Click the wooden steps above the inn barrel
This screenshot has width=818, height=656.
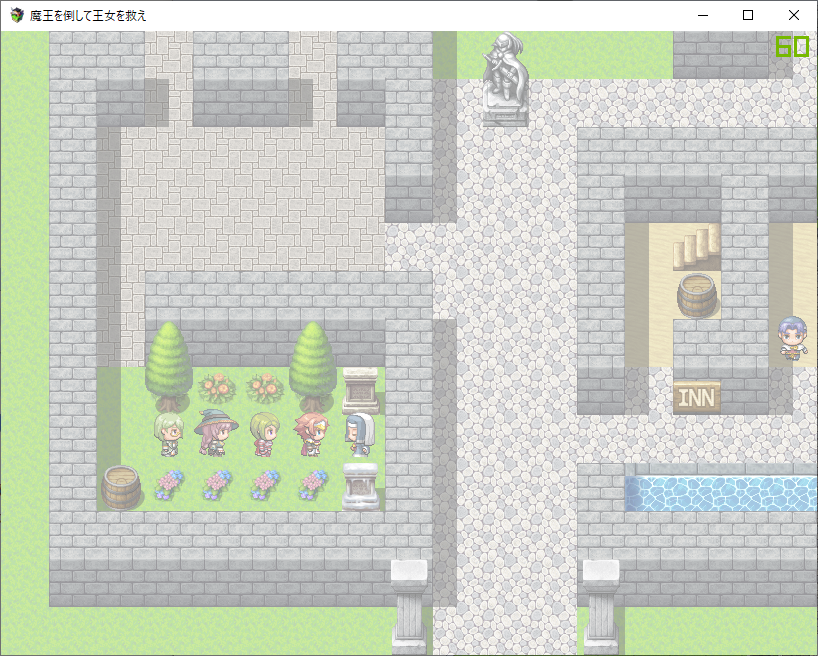point(696,246)
